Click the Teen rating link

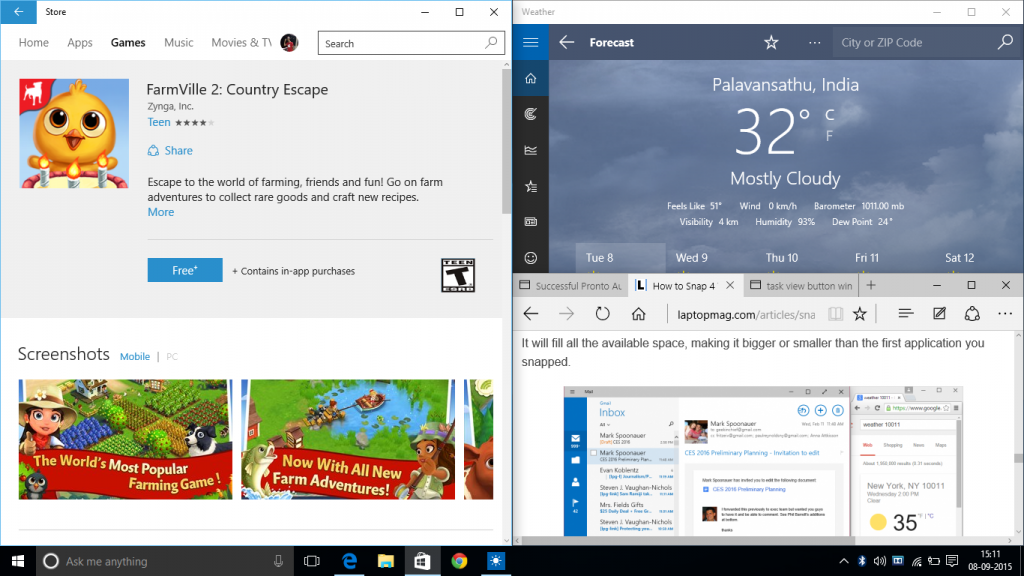tap(159, 122)
